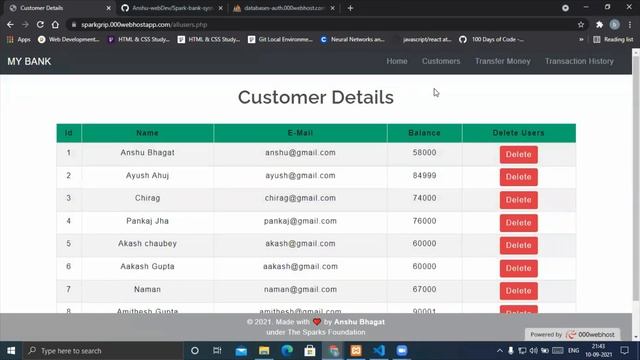Open XAMPP from the taskbar

[356, 351]
